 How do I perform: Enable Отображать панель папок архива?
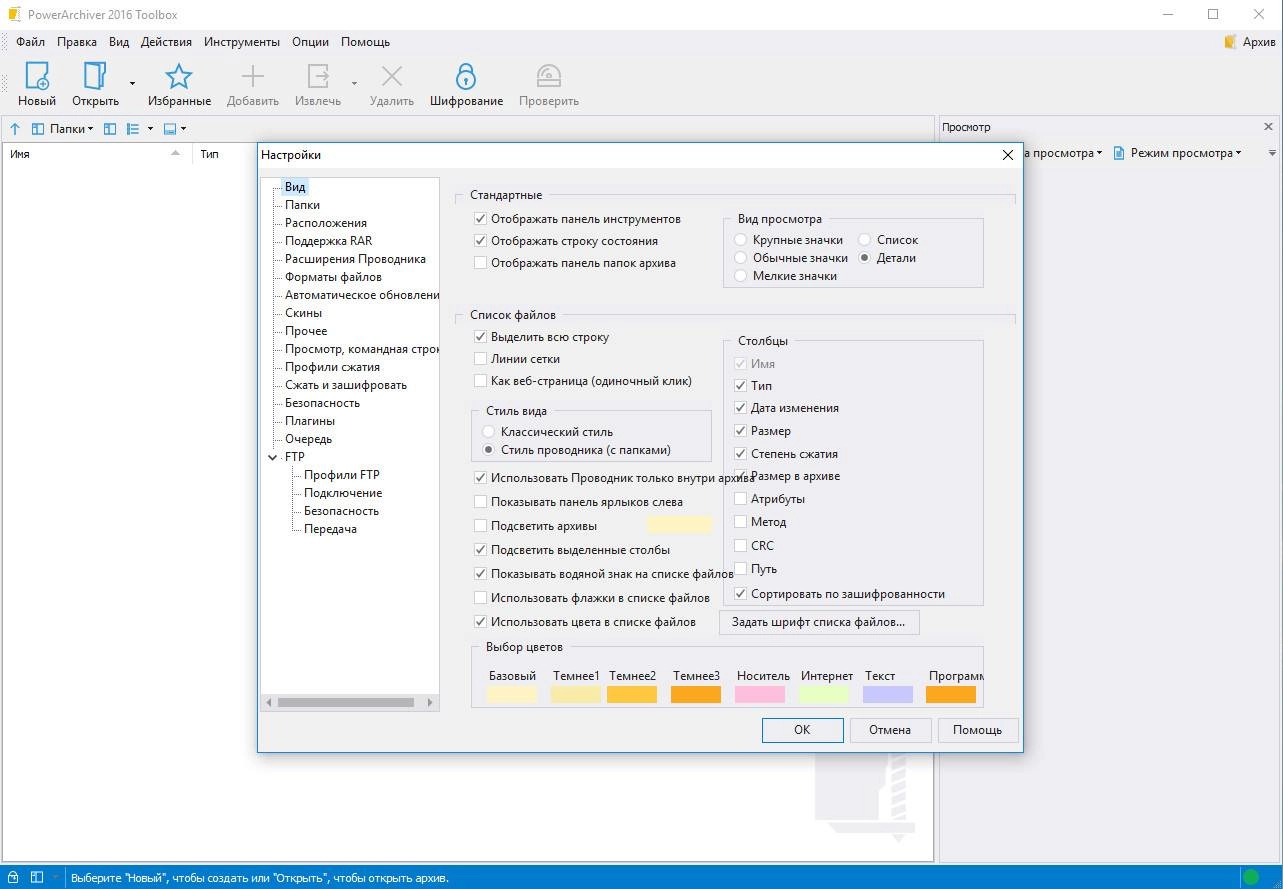click(x=481, y=263)
